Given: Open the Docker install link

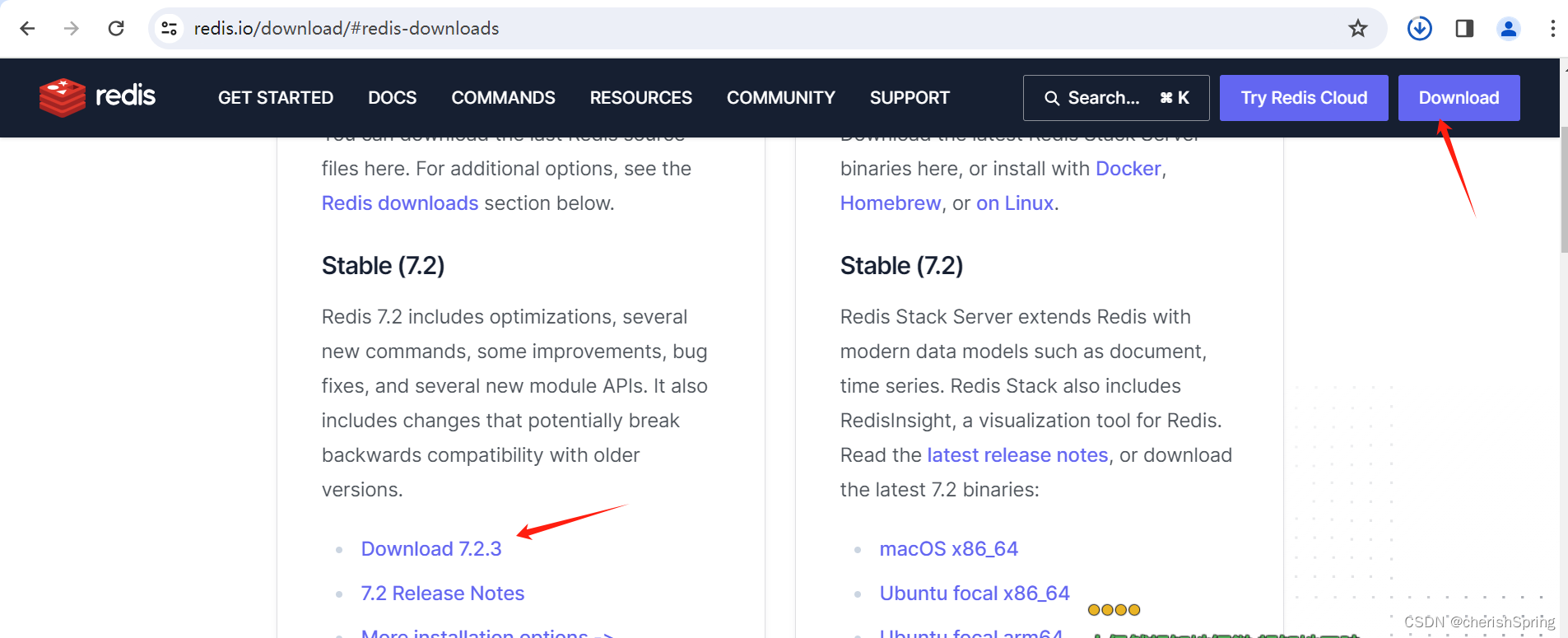Looking at the screenshot, I should point(1128,169).
